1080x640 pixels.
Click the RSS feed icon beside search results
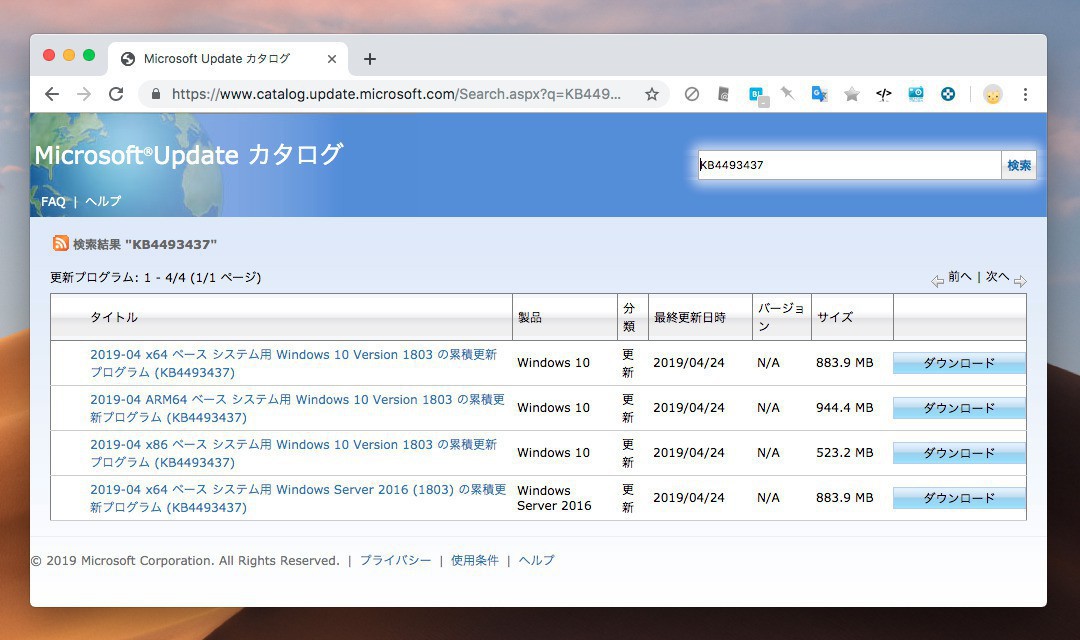point(61,243)
